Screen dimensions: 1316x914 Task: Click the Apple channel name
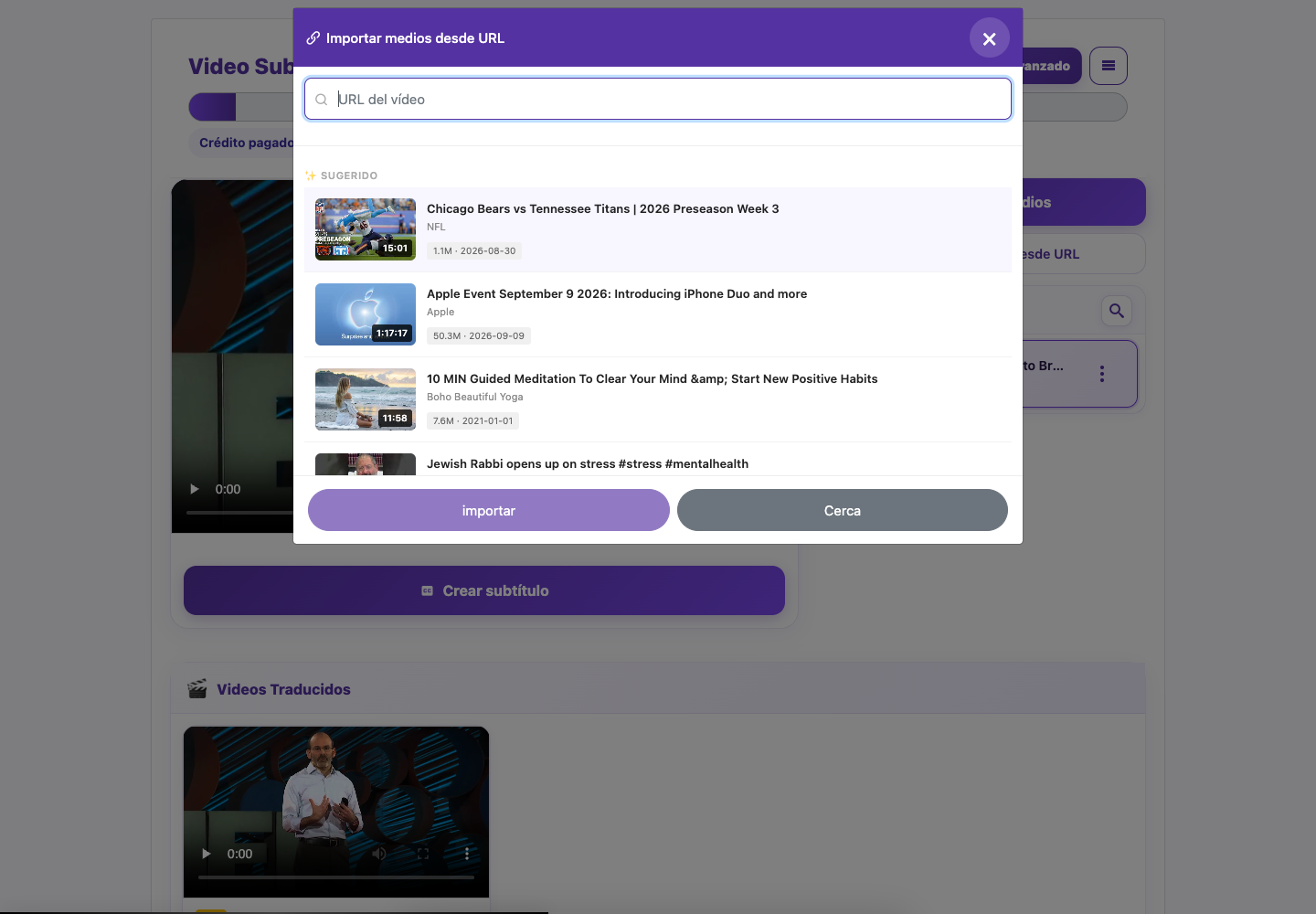pyautogui.click(x=440, y=312)
